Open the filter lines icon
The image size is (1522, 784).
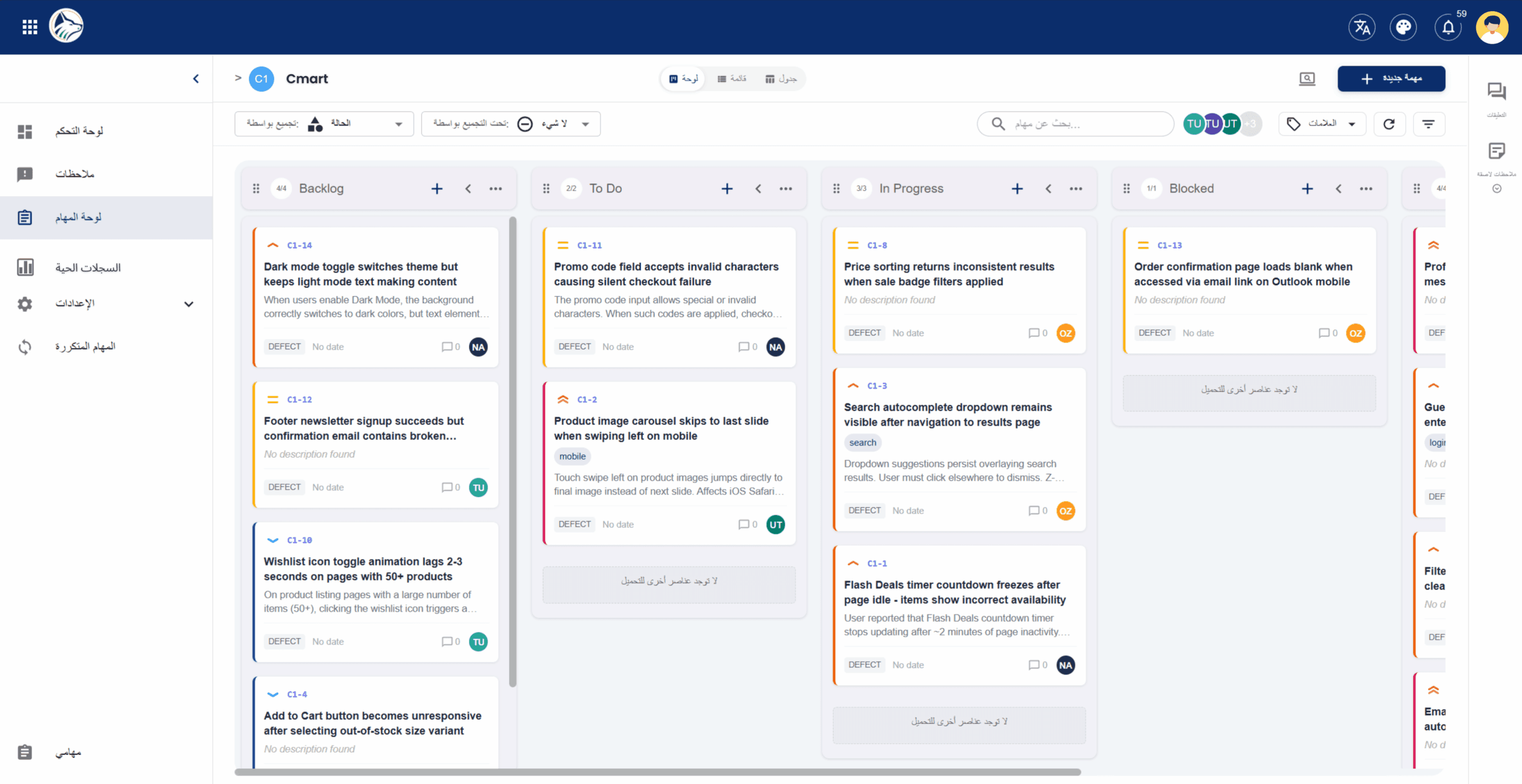point(1428,124)
